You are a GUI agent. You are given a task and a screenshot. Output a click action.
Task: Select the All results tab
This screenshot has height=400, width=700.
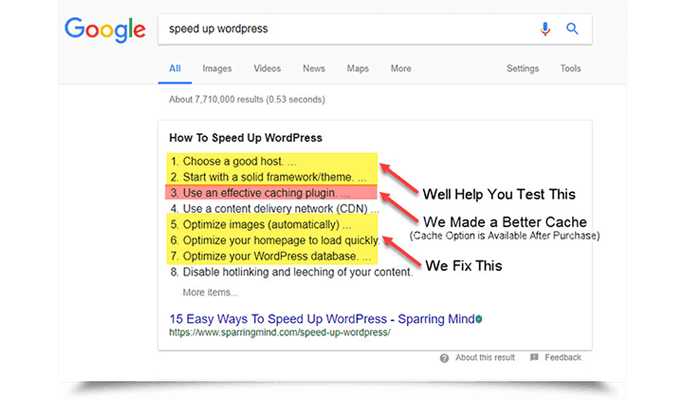[175, 69]
